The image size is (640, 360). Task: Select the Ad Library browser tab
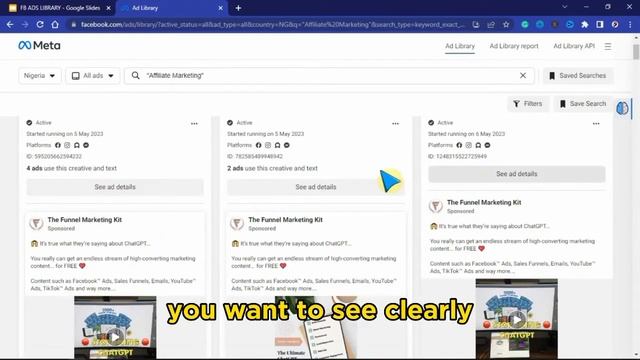(172, 8)
